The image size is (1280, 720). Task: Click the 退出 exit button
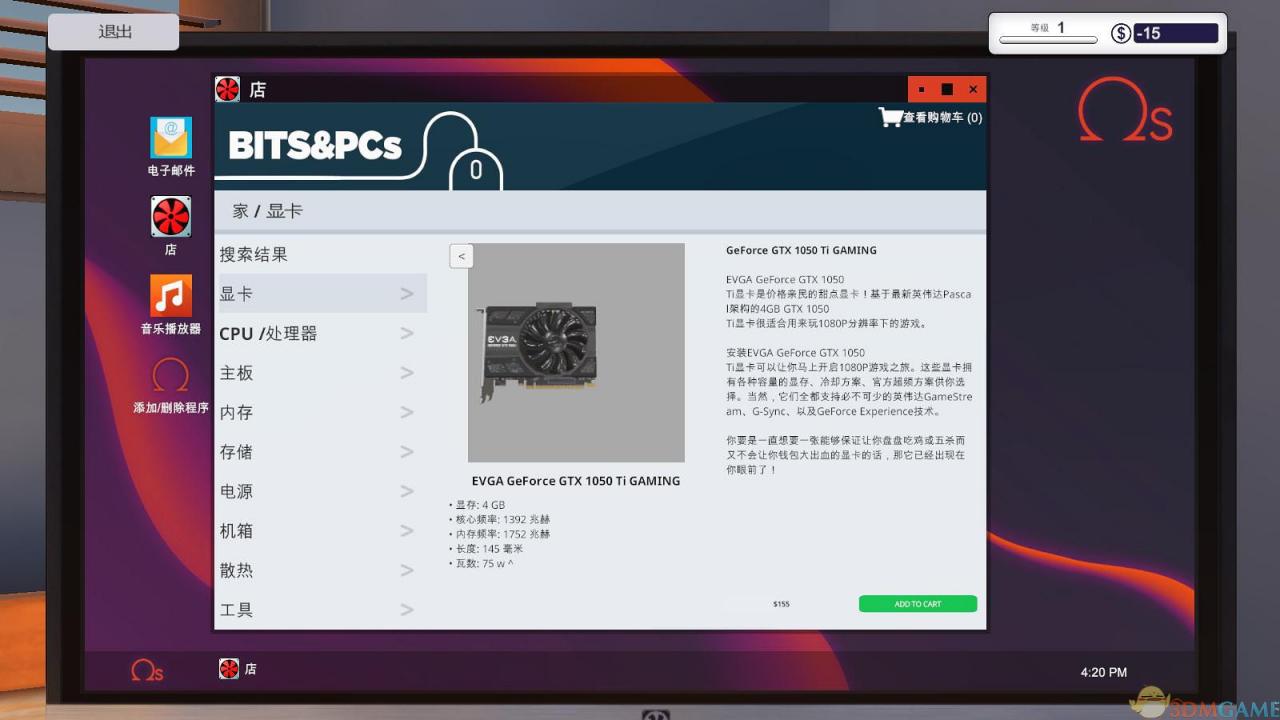point(113,31)
